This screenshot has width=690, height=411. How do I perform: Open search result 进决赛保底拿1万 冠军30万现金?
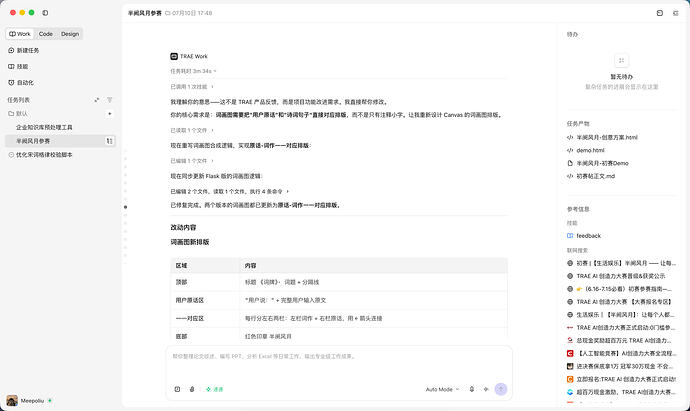[620, 366]
